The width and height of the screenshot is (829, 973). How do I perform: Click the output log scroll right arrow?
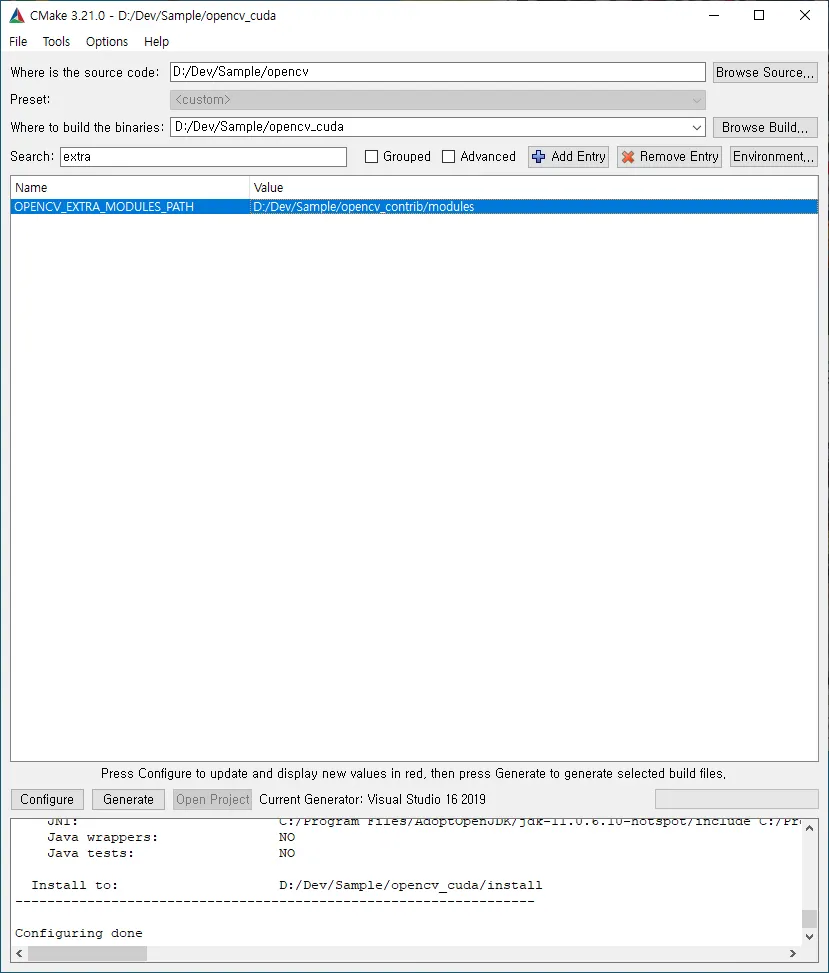792,953
